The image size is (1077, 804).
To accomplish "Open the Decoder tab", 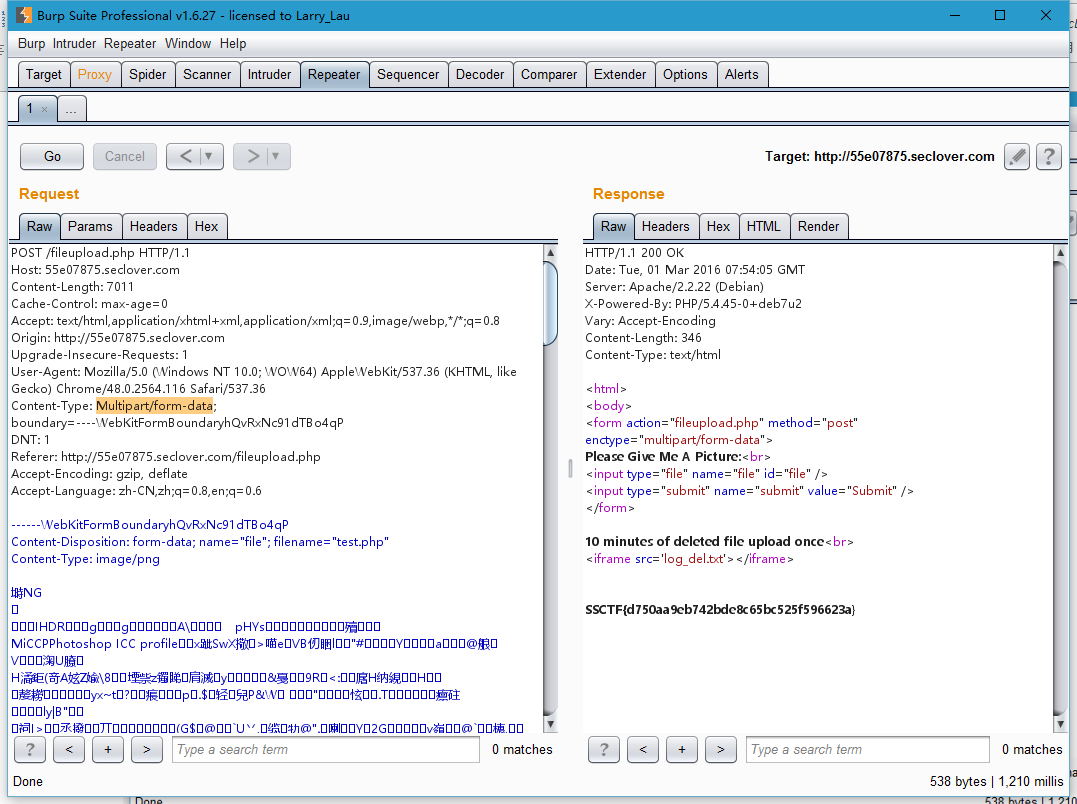I will click(x=480, y=74).
